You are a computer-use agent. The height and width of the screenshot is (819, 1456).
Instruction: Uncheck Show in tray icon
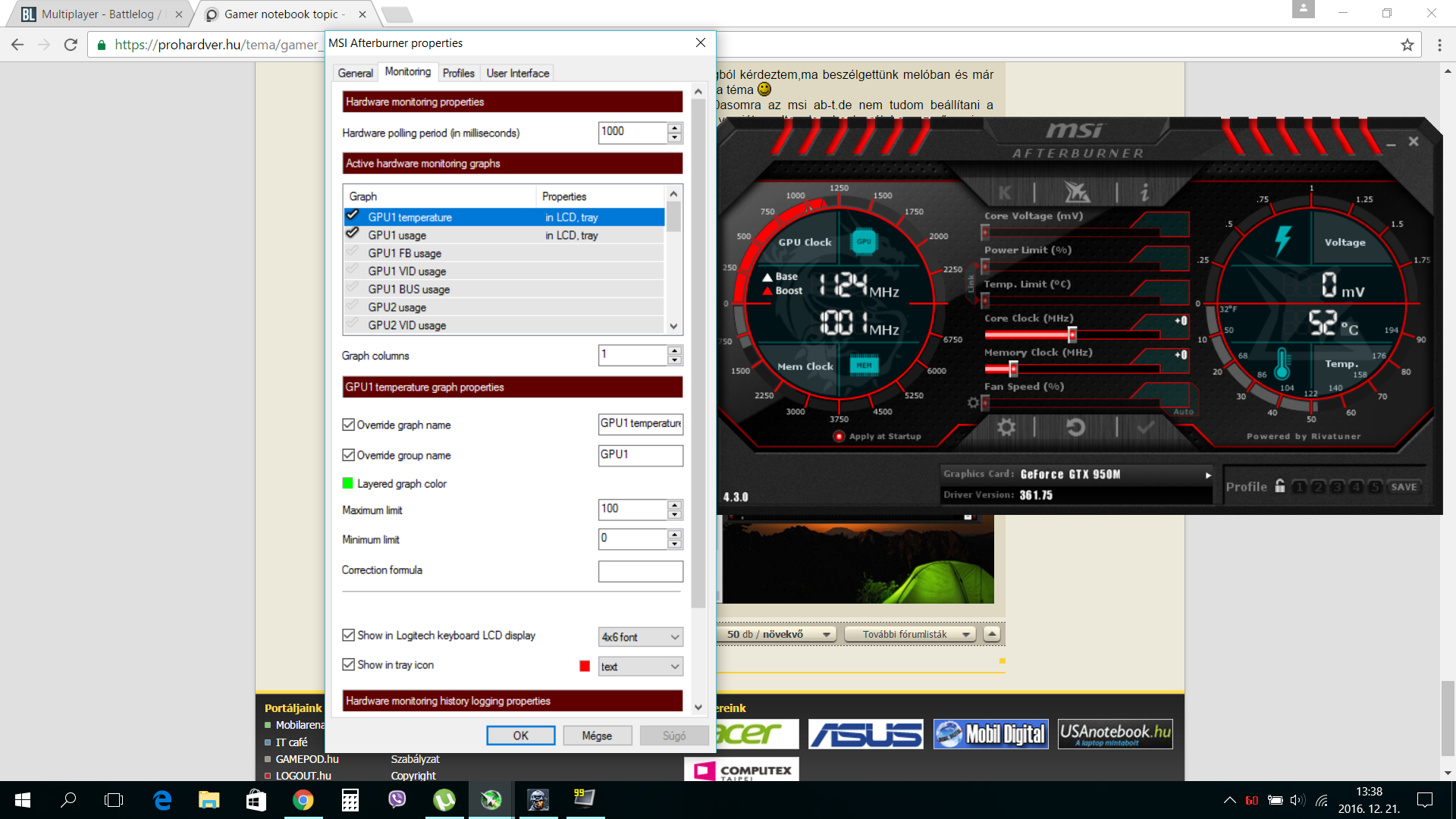348,664
